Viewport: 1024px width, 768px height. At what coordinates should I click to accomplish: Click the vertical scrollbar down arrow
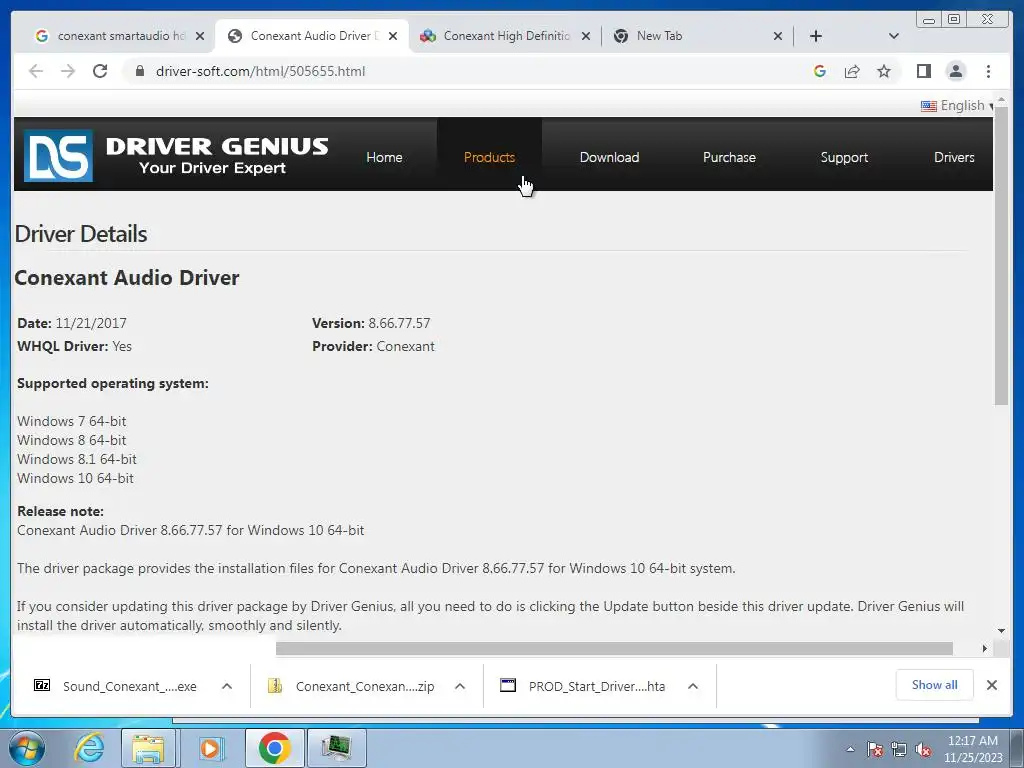click(x=1001, y=631)
